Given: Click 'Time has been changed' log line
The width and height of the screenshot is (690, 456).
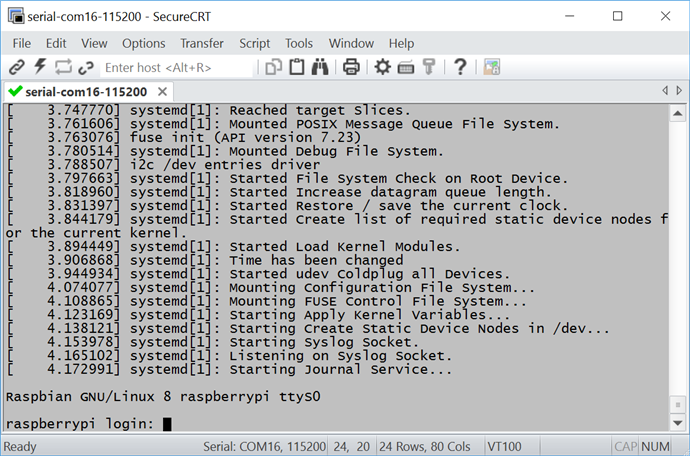Looking at the screenshot, I should click(x=205, y=260).
